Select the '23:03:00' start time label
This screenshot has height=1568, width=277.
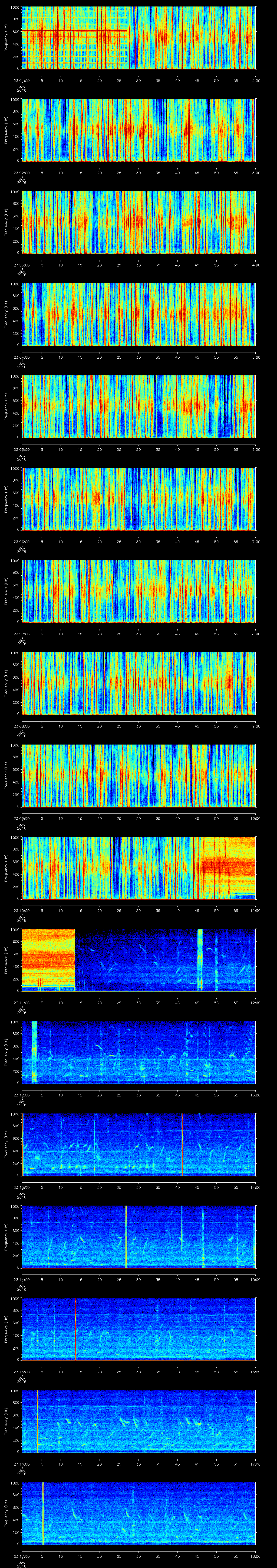click(22, 265)
